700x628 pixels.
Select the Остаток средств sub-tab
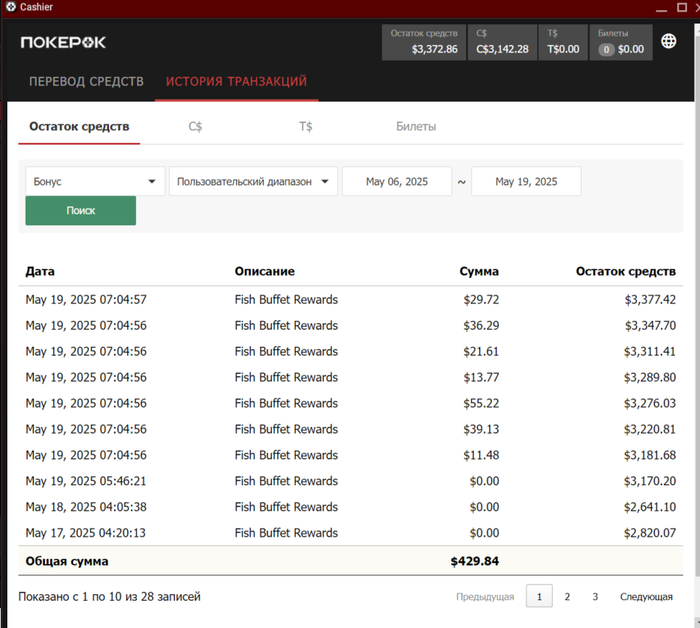[79, 126]
